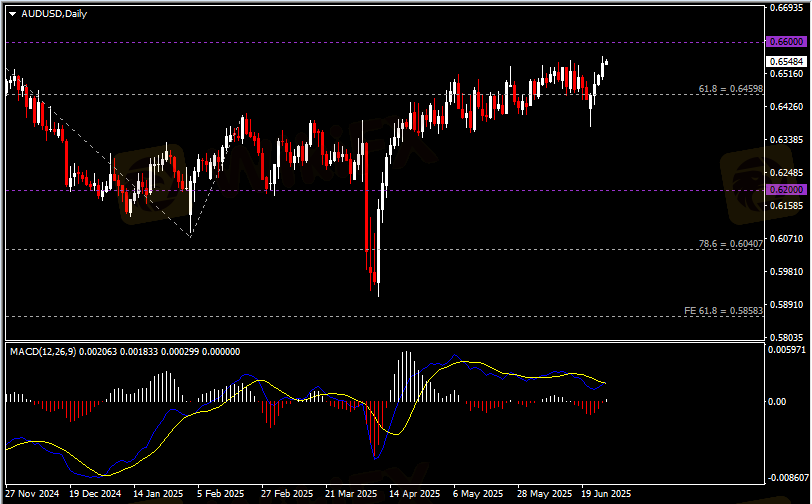Click the 0.66935 price axis value
Image resolution: width=812 pixels, height=504 pixels.
(786, 8)
